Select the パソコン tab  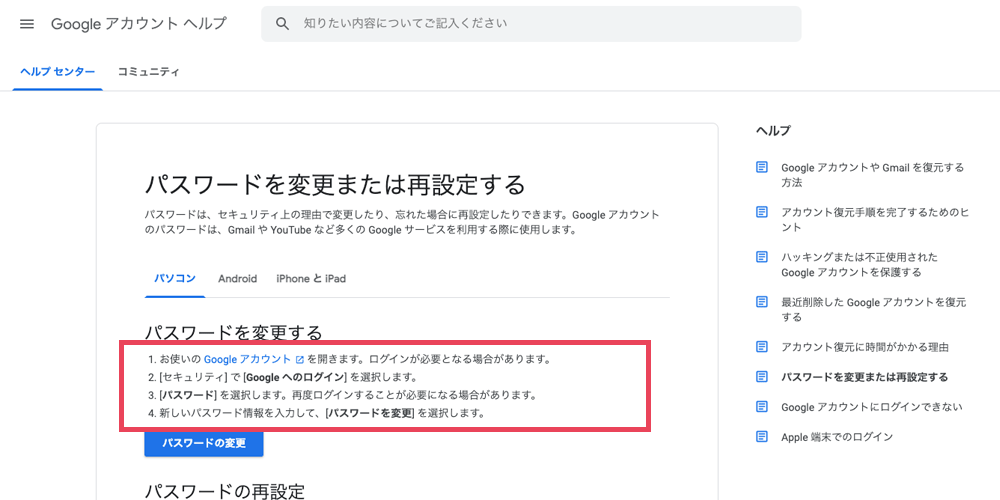coord(175,279)
